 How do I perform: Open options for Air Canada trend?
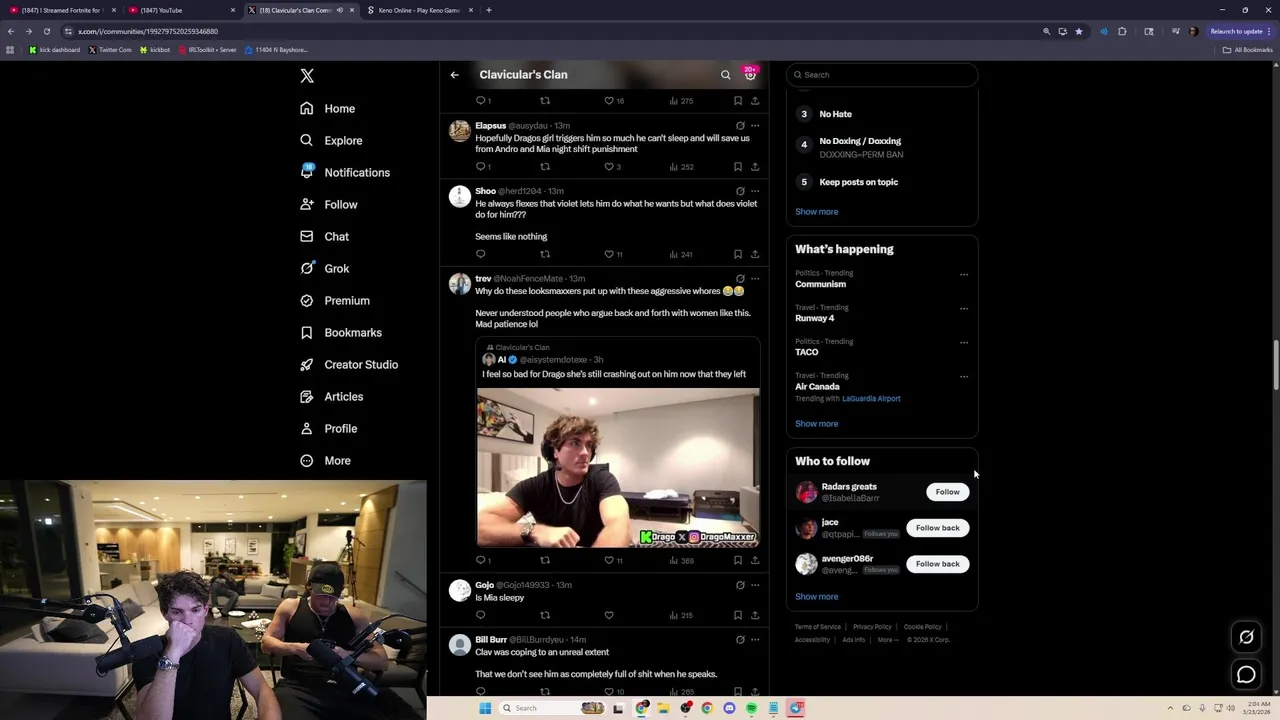964,377
